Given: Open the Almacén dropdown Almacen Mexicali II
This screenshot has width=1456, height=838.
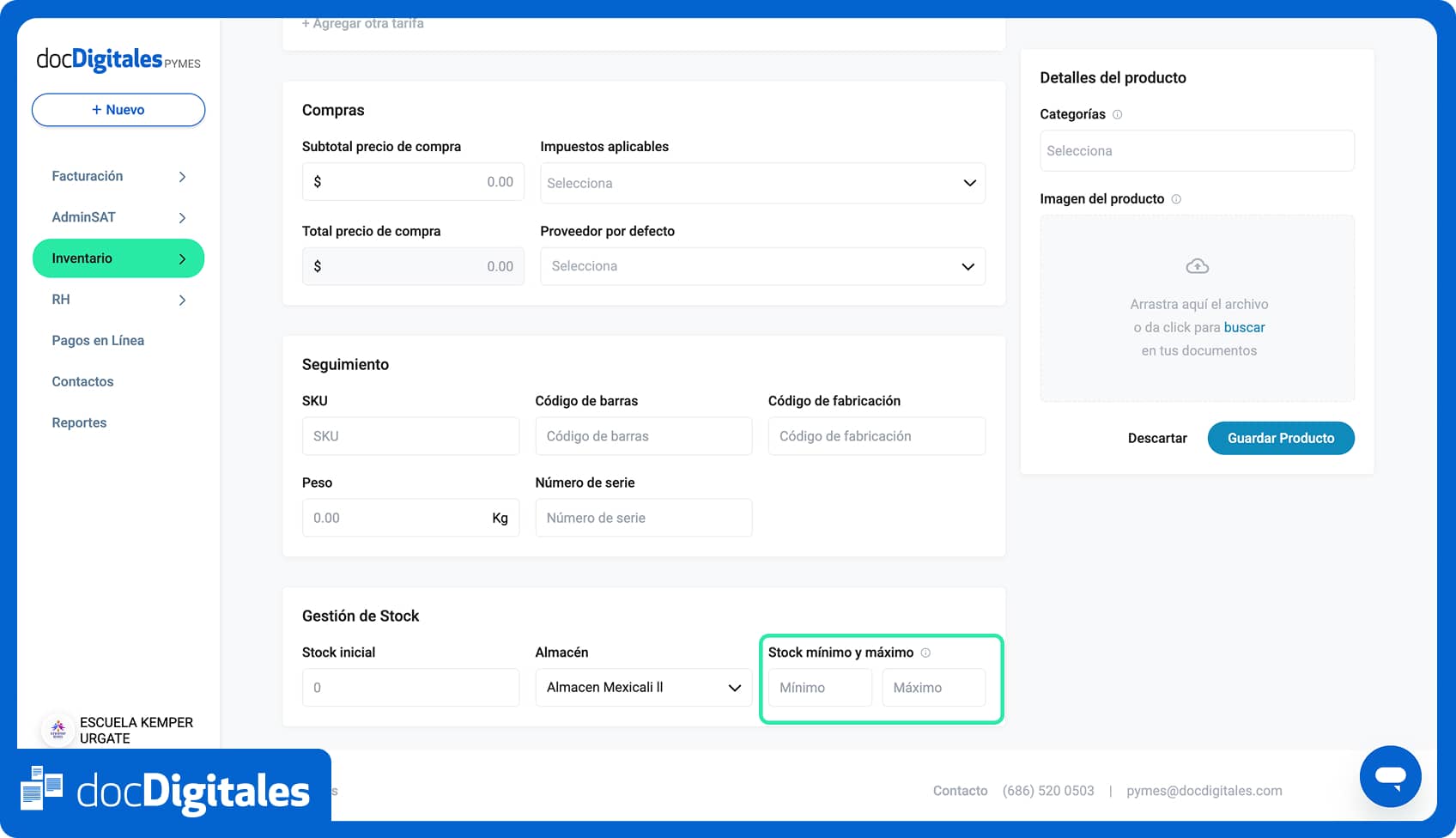Looking at the screenshot, I should [644, 688].
